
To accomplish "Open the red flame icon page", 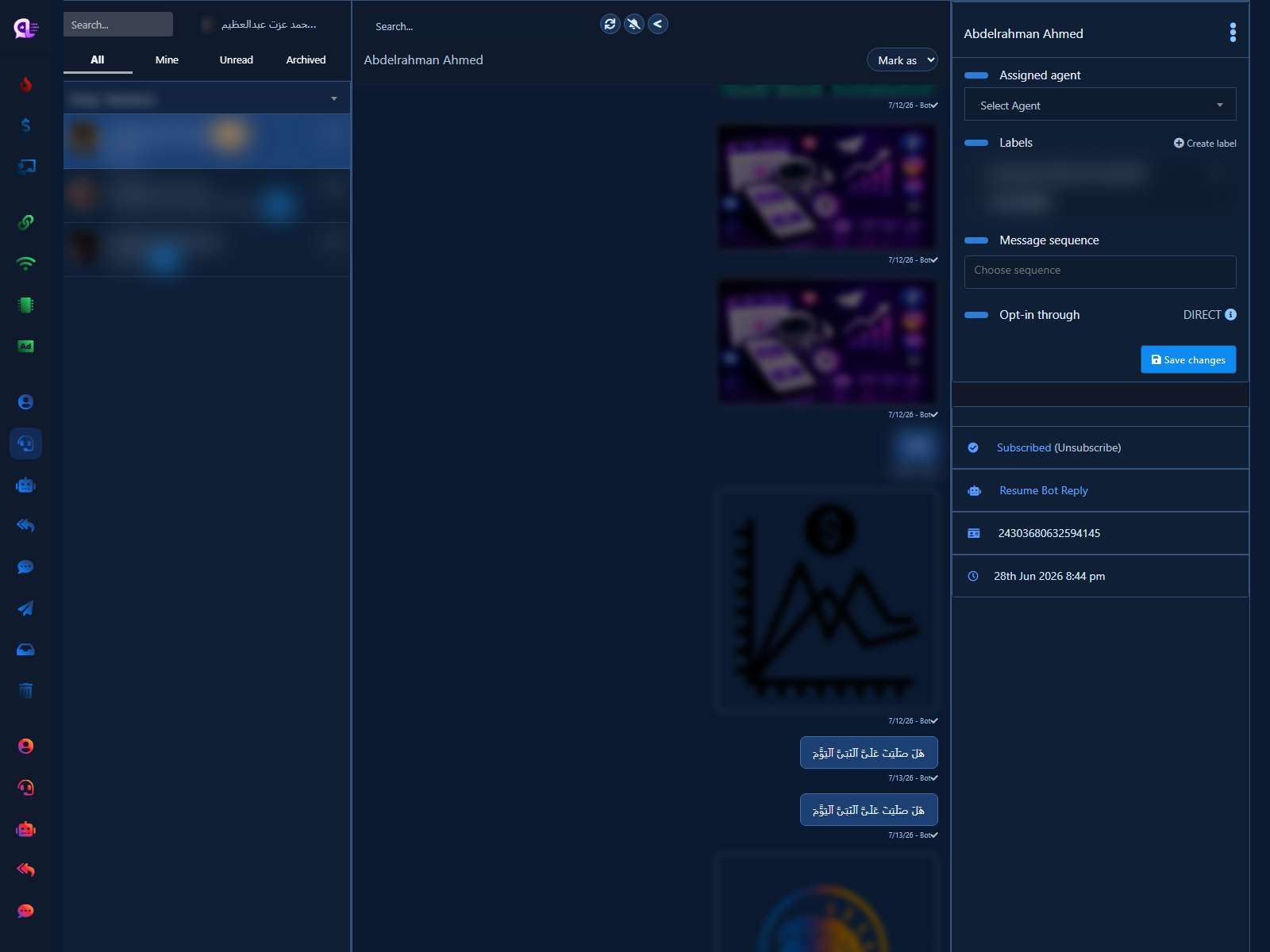I will click(x=25, y=84).
